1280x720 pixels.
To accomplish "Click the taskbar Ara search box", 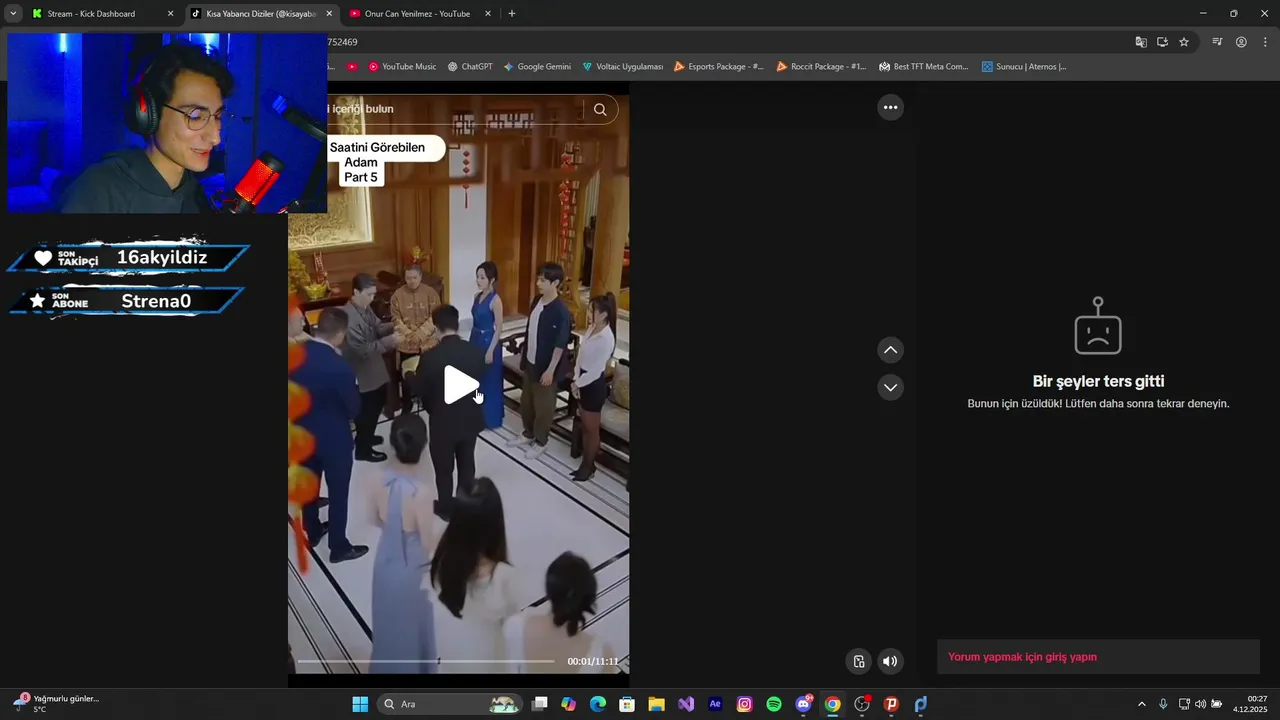I will click(x=450, y=704).
